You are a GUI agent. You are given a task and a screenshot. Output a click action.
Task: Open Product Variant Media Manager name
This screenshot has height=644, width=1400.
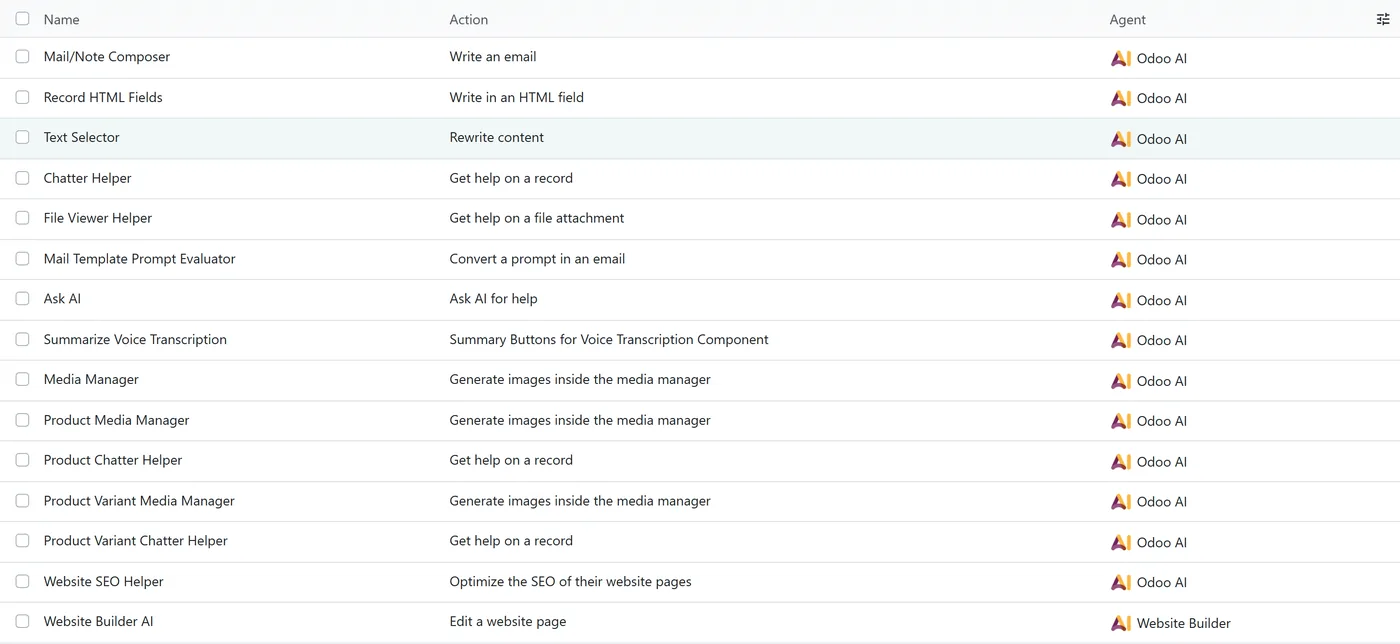point(139,500)
